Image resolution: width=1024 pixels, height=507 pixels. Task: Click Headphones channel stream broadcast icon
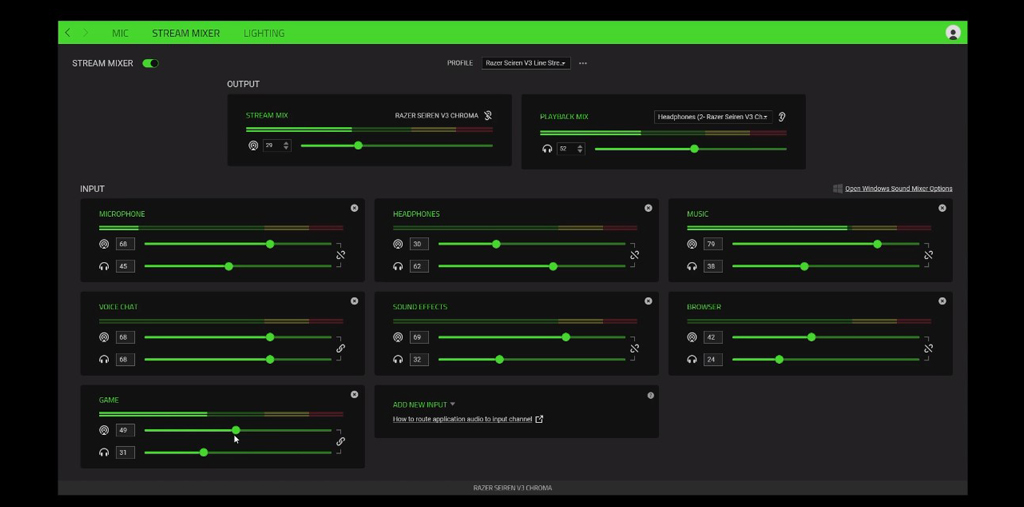tap(398, 244)
